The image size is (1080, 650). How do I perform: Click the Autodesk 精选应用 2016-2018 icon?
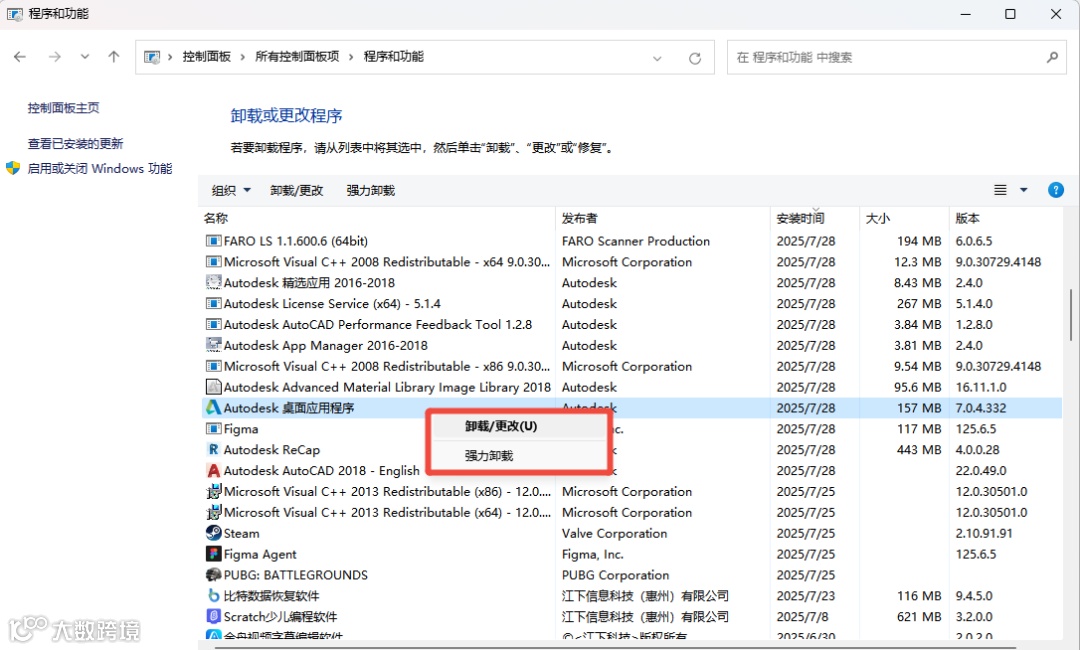pos(214,282)
